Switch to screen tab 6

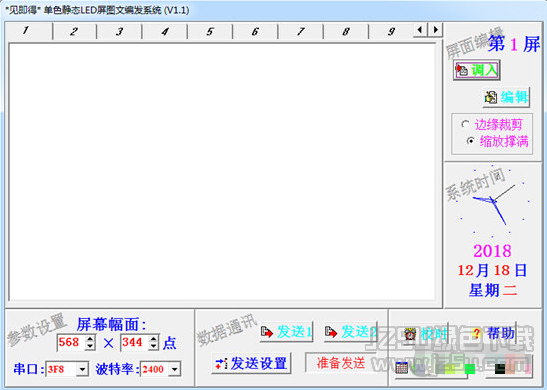(255, 32)
